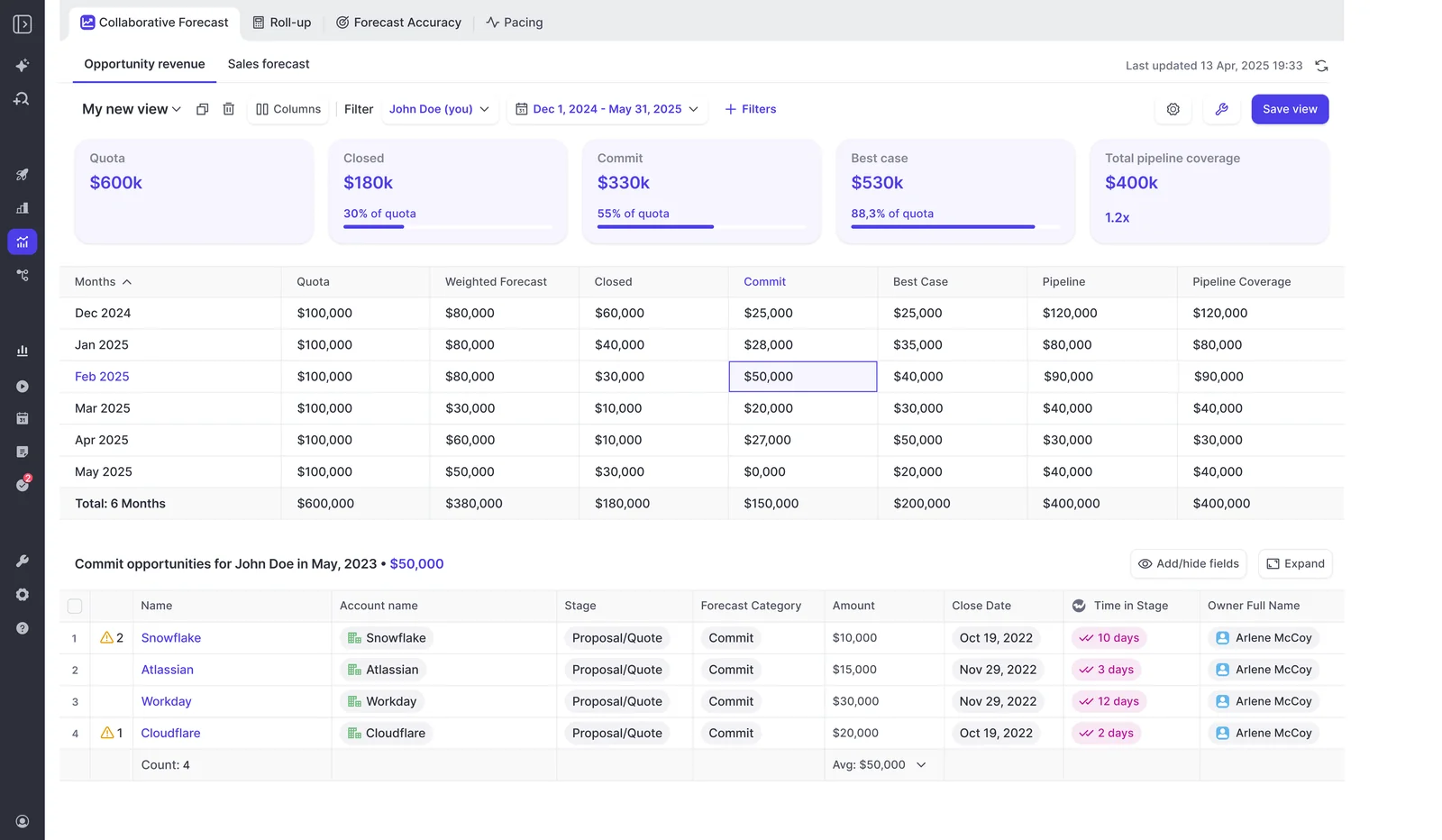Open the settings gear in sidebar

[23, 595]
